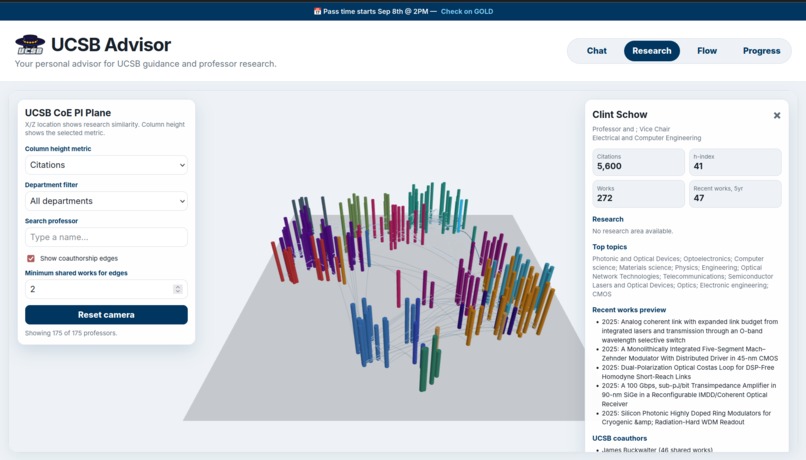This screenshot has width=806, height=460.
Task: Click the Five-Segment Mach-Zehnder Modulator paper entry
Action: 689,354
